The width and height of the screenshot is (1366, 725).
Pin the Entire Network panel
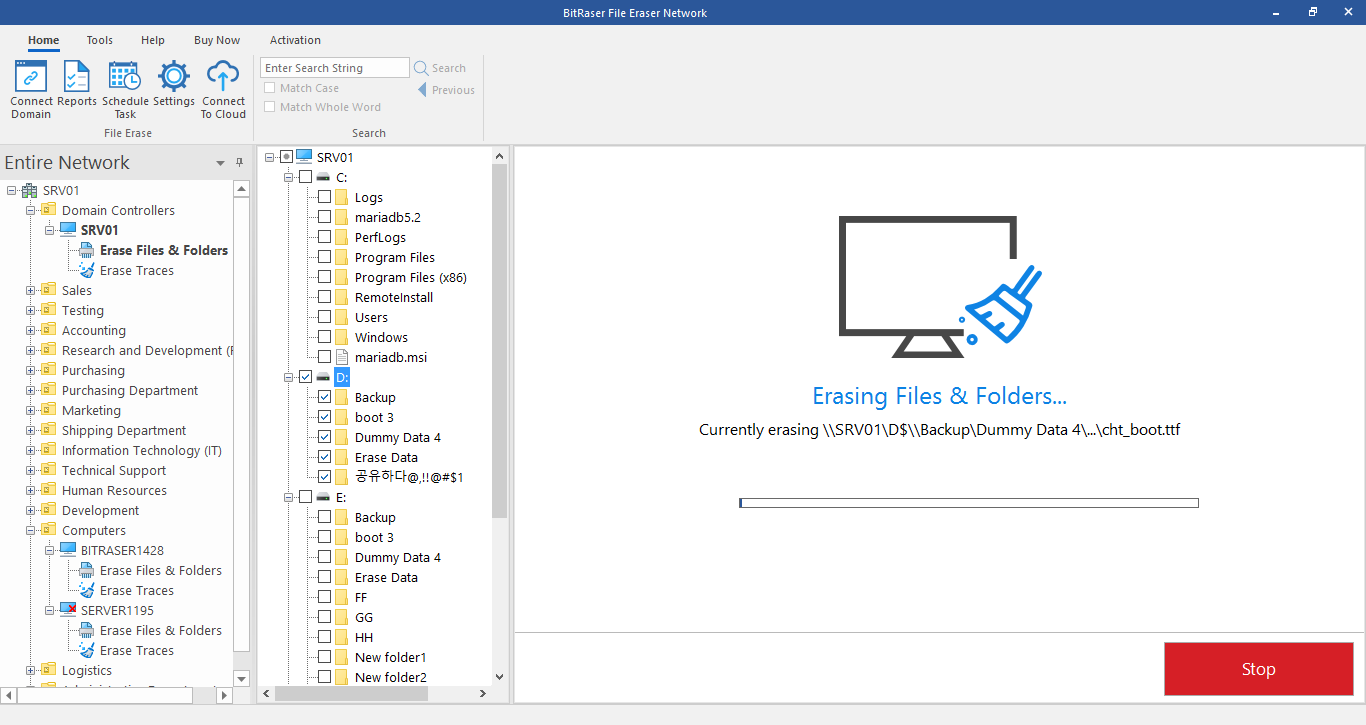pos(239,162)
